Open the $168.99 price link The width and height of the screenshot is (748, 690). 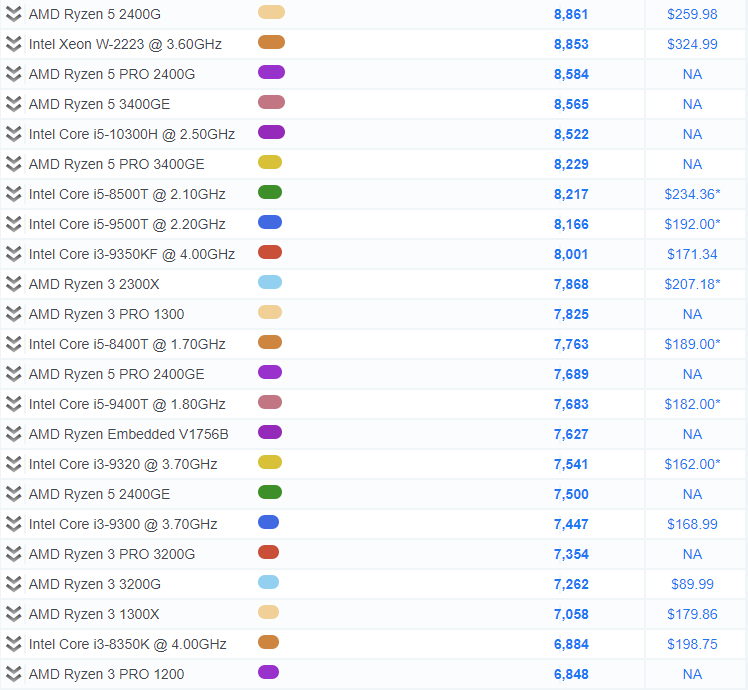(x=692, y=524)
